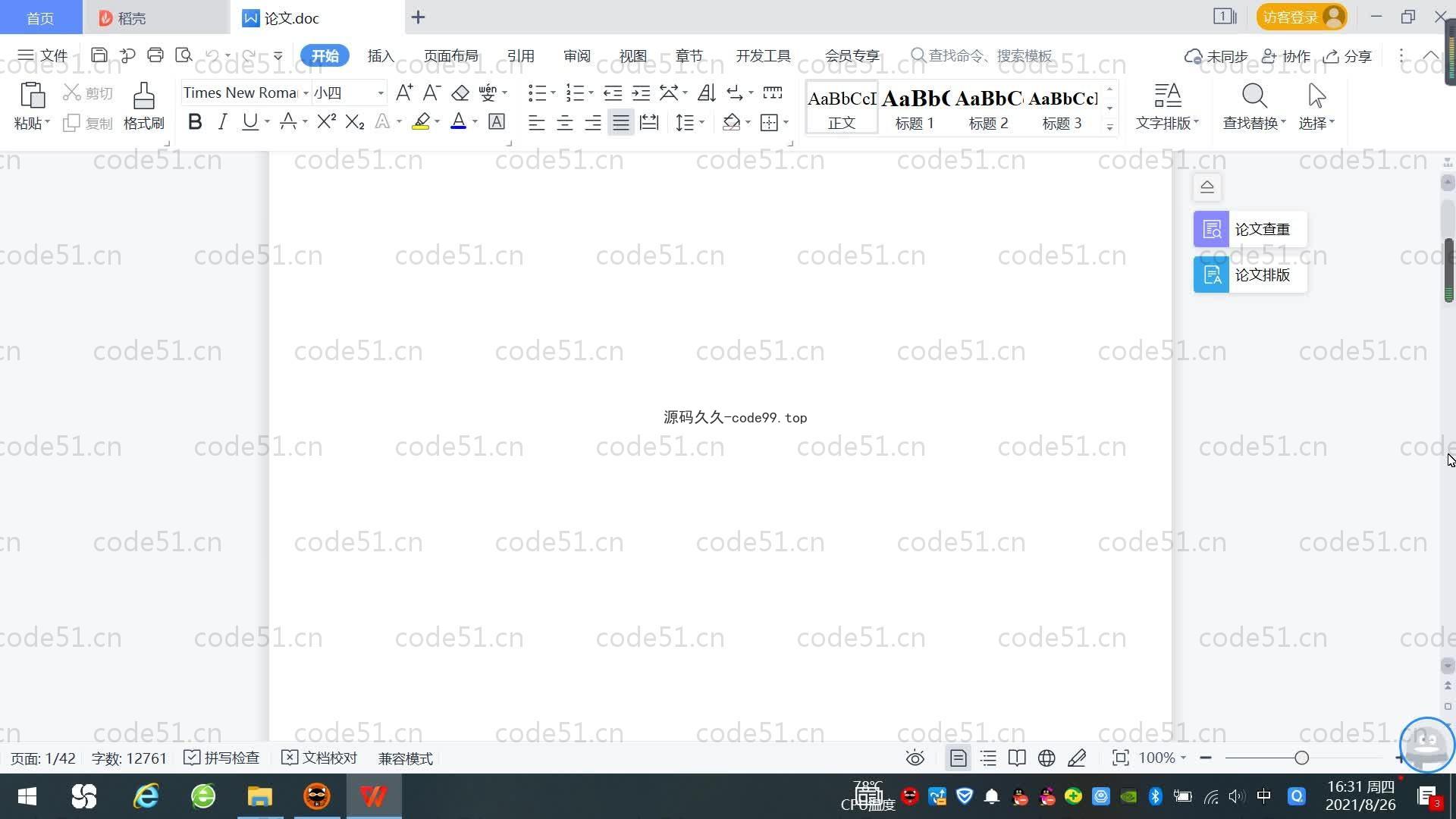Toggle the ruler/tab stops icon
Viewport: 1456px width, 819px height.
(x=773, y=93)
